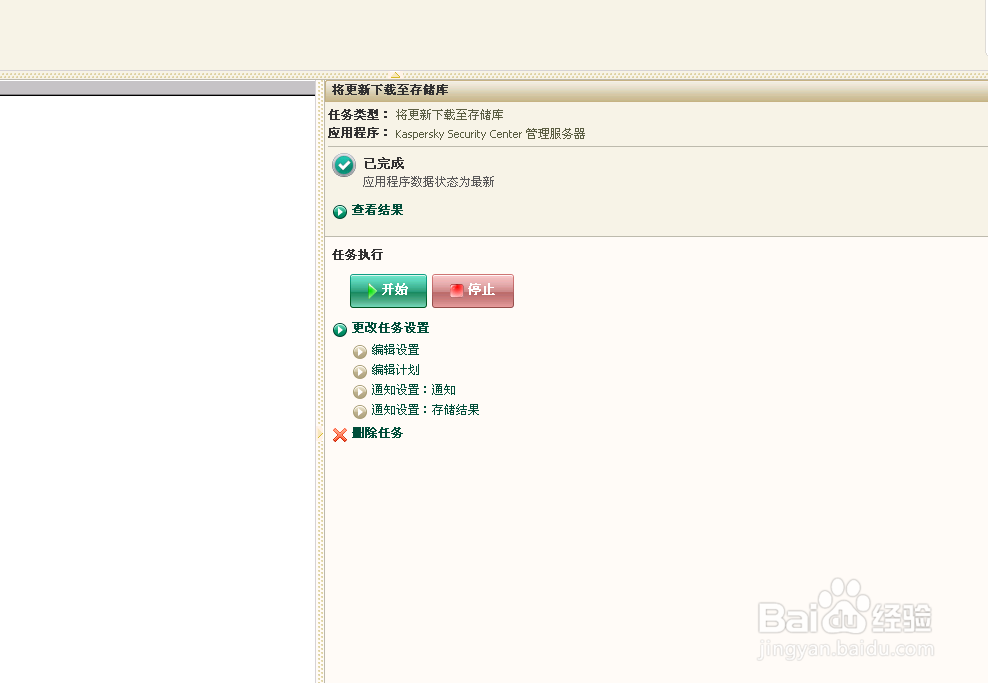Click the red X delete icon
This screenshot has height=683, width=988.
(340, 435)
